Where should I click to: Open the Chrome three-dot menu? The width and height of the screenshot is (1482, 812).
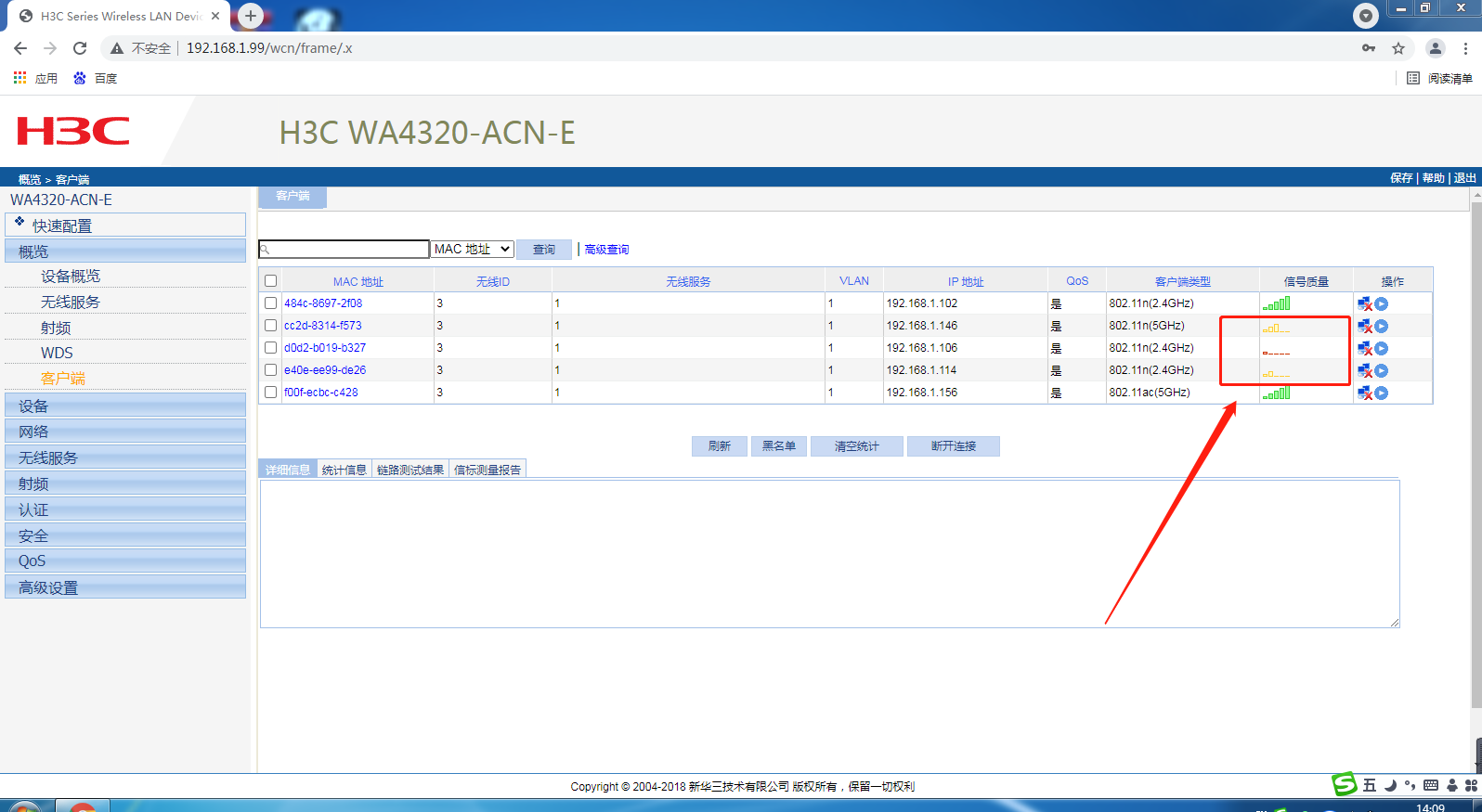(1465, 48)
